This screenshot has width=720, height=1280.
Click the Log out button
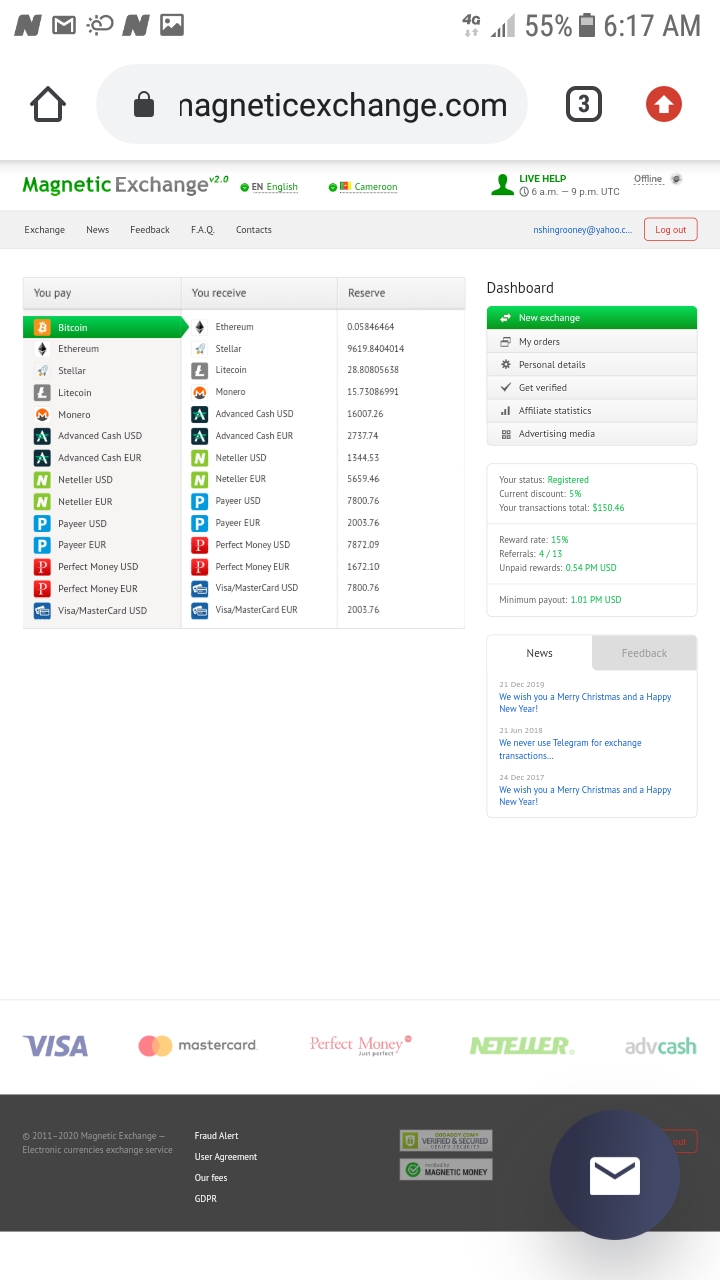coord(670,230)
